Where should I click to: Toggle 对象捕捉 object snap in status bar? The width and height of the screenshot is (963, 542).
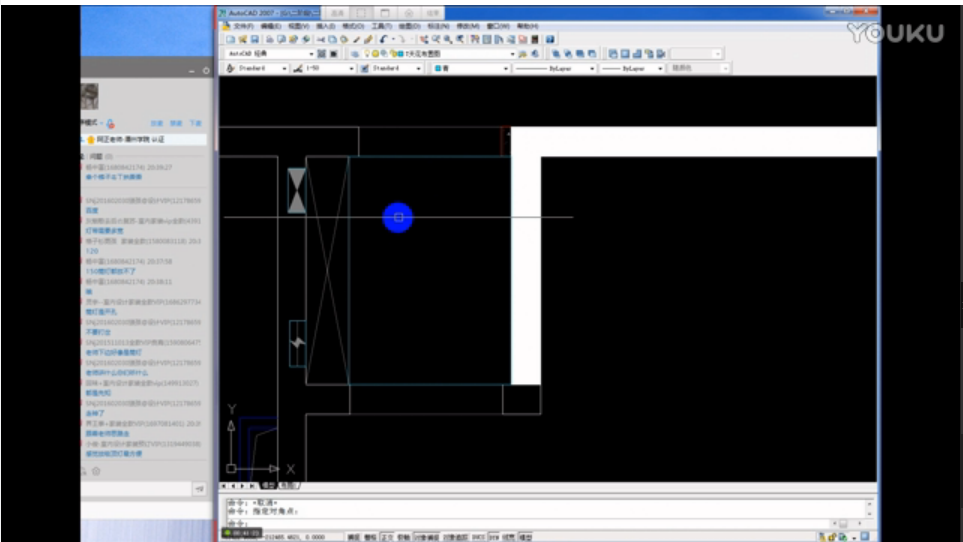(426, 537)
